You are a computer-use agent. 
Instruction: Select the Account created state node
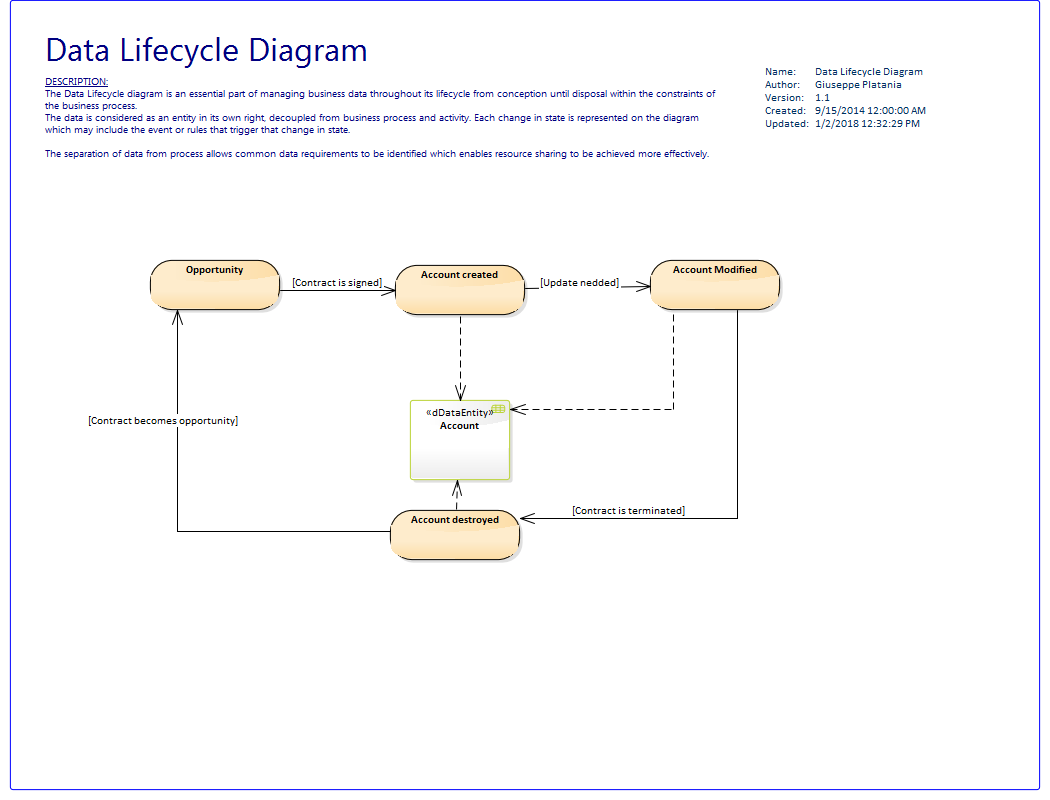(460, 290)
